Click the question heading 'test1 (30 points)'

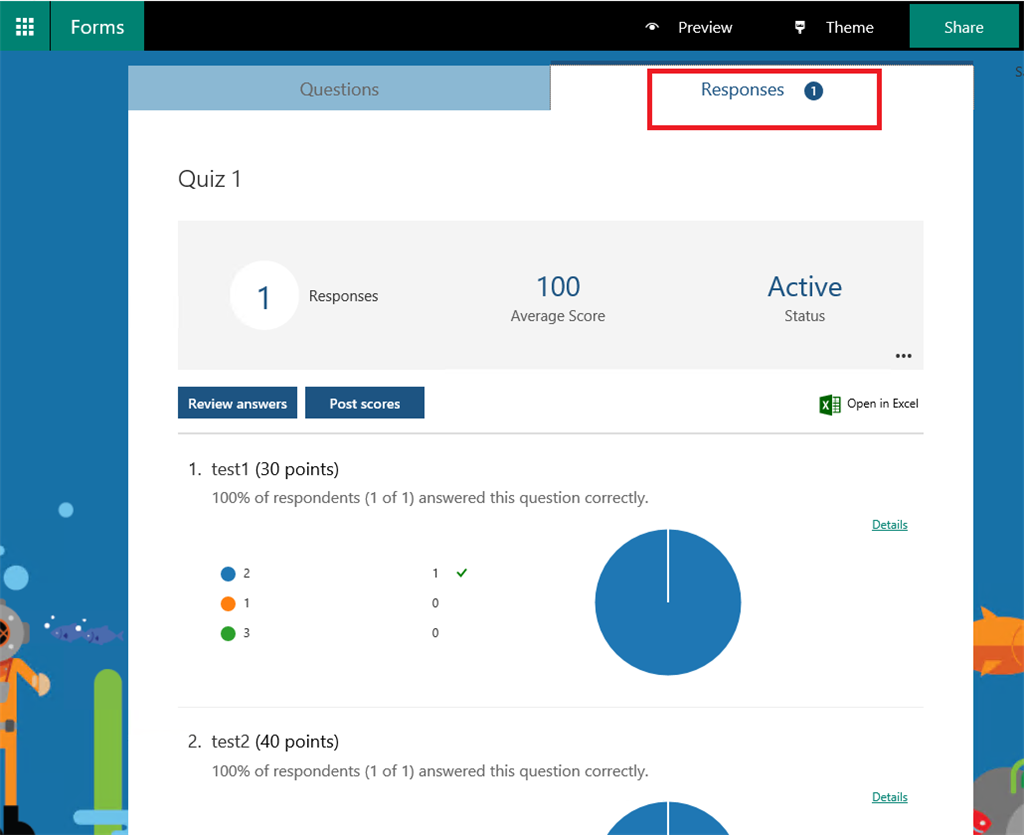click(275, 469)
